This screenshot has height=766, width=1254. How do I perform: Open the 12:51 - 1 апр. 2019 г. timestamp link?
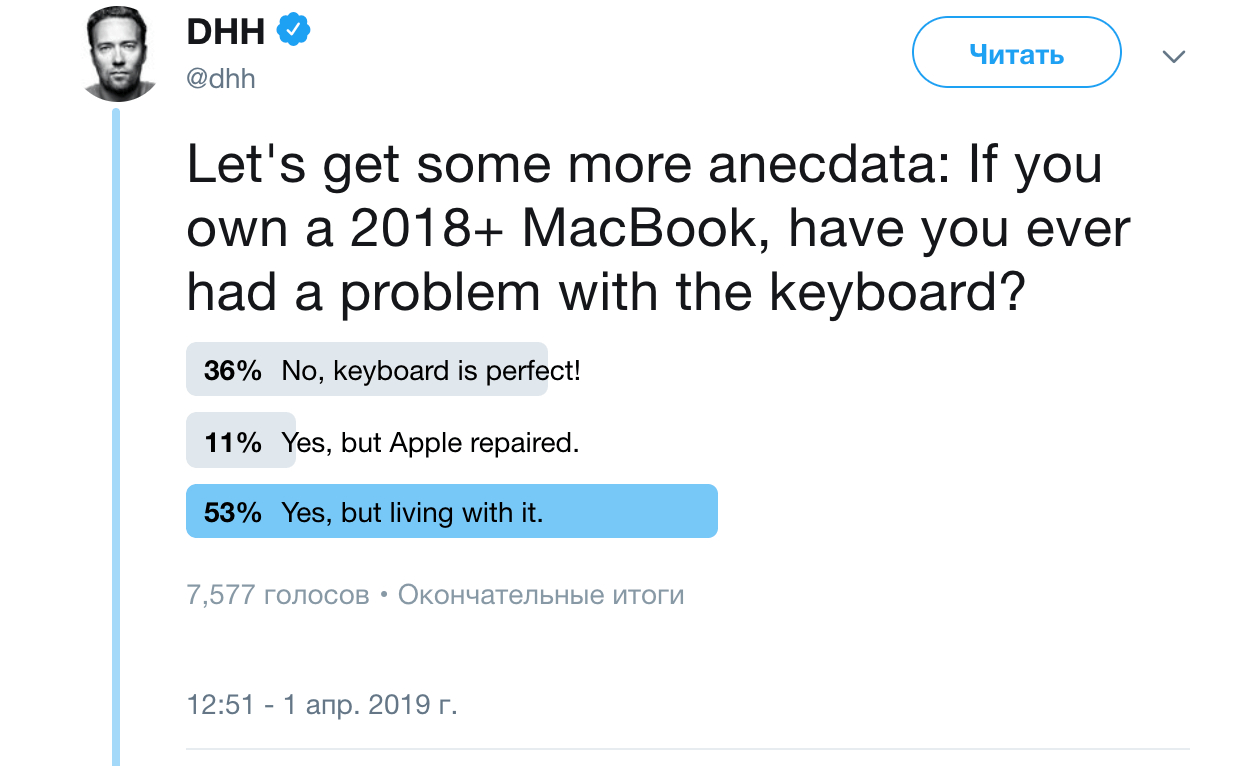322,704
